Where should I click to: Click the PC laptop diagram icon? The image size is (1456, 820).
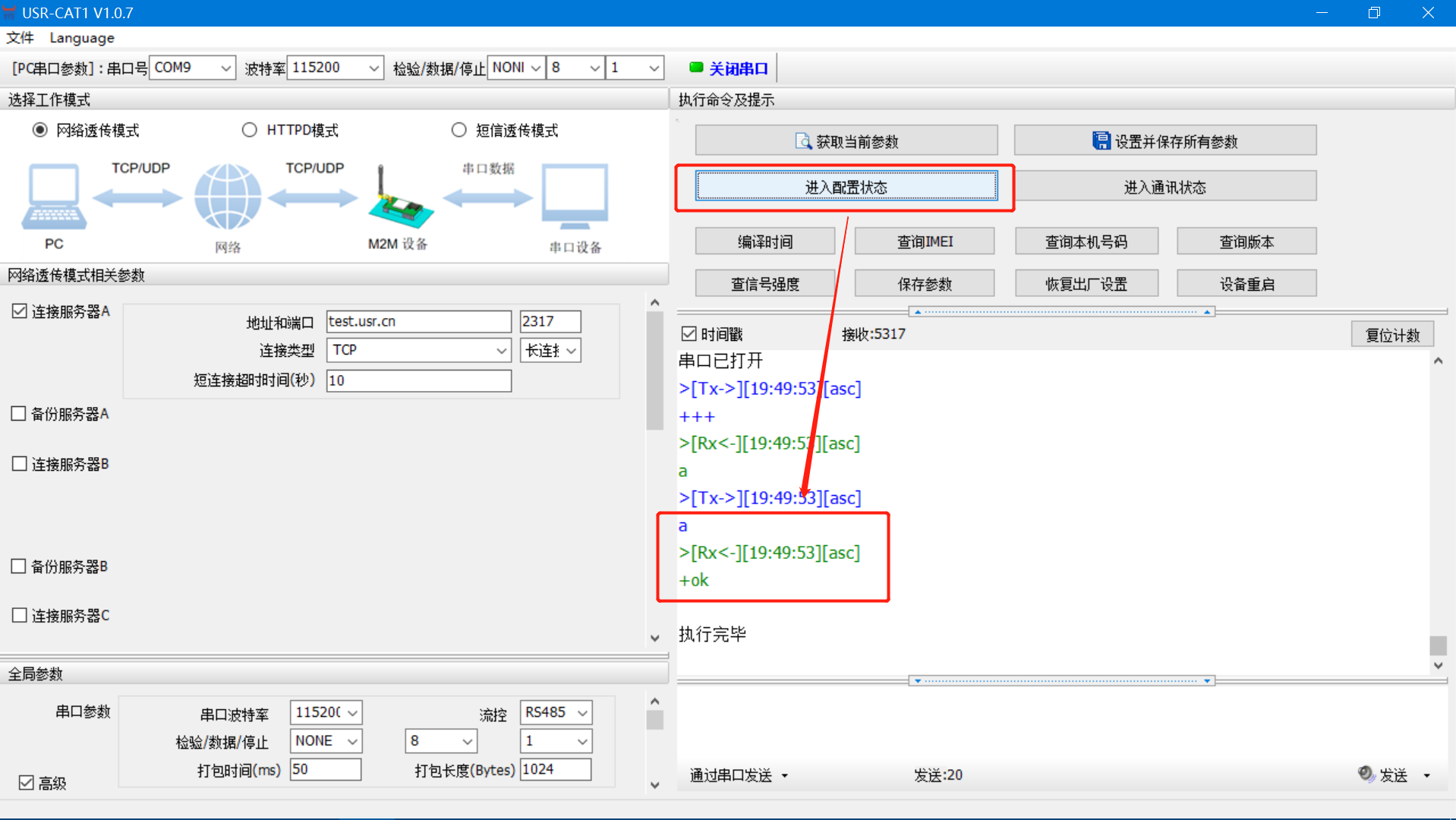tap(54, 196)
